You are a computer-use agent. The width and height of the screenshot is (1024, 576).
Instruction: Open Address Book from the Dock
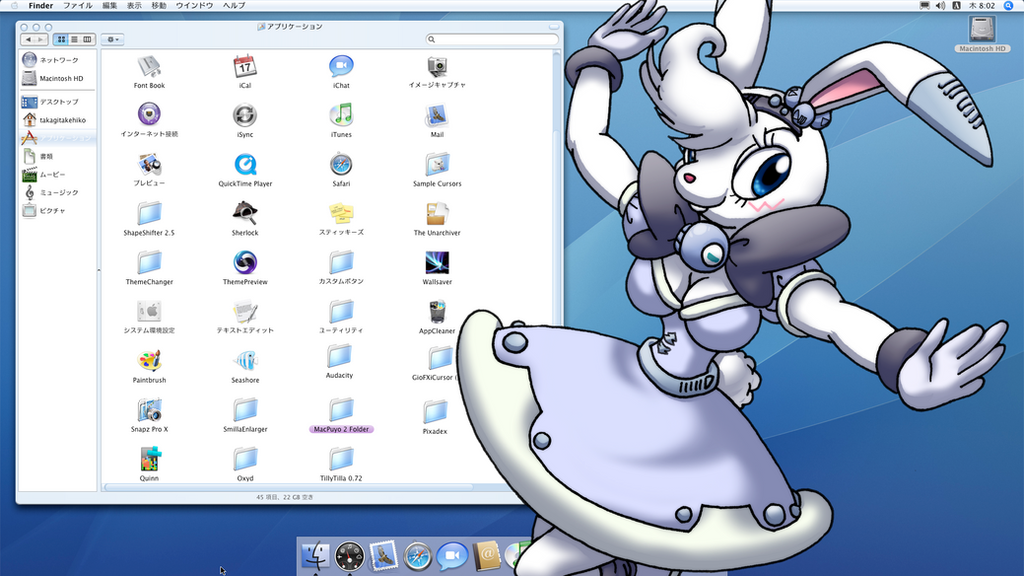coord(487,556)
